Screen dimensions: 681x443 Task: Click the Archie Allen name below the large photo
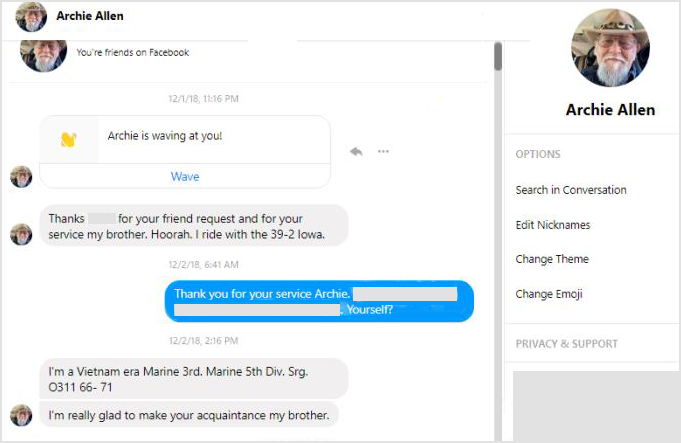coord(610,109)
